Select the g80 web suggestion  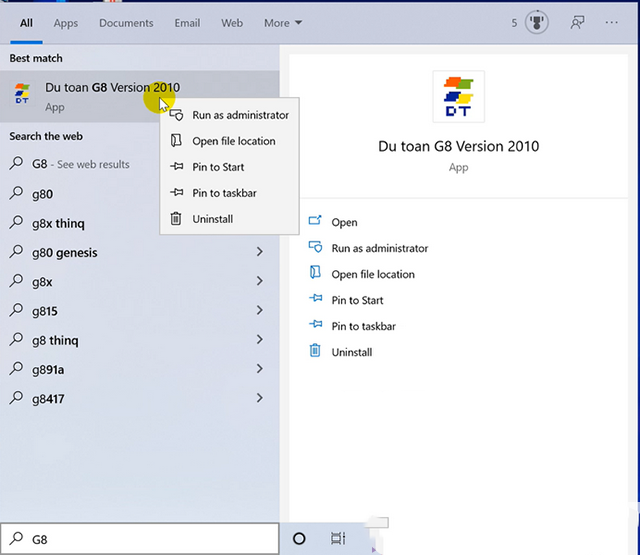click(42, 194)
